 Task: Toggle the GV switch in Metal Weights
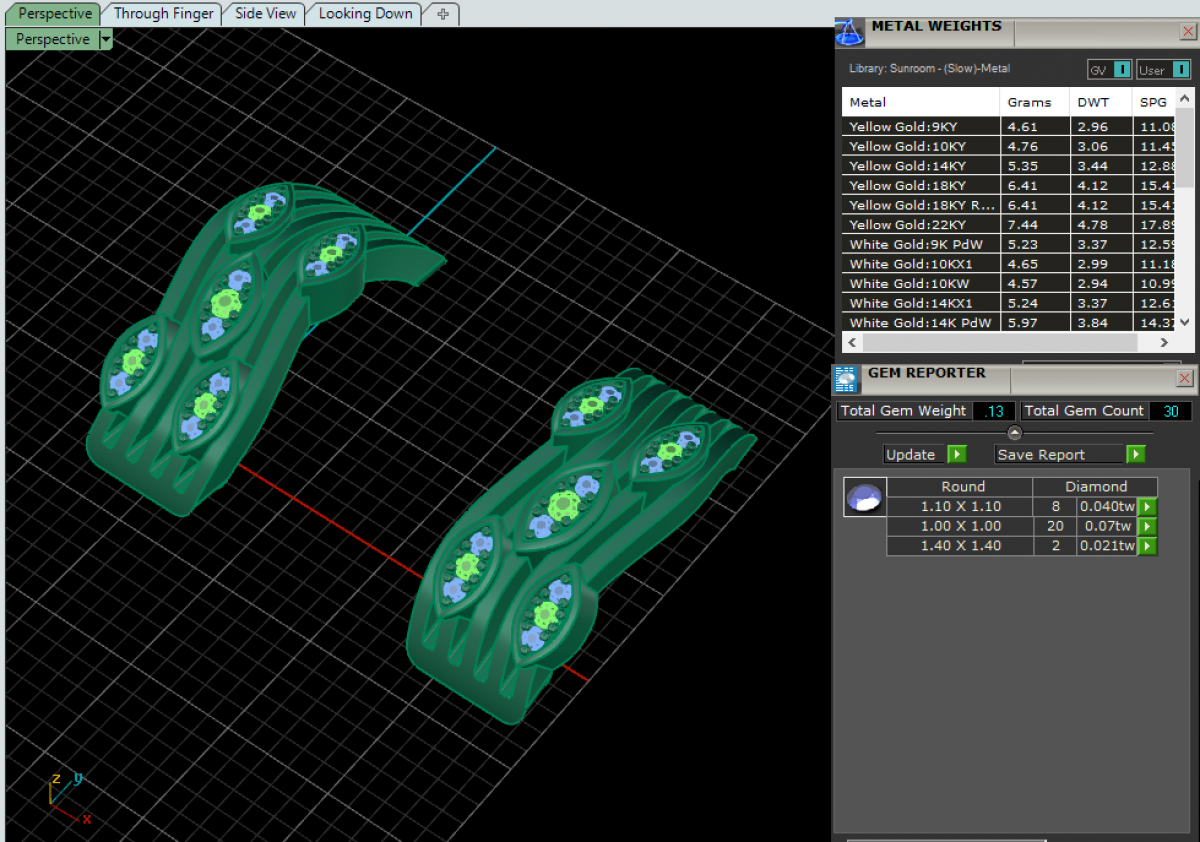click(x=1122, y=69)
